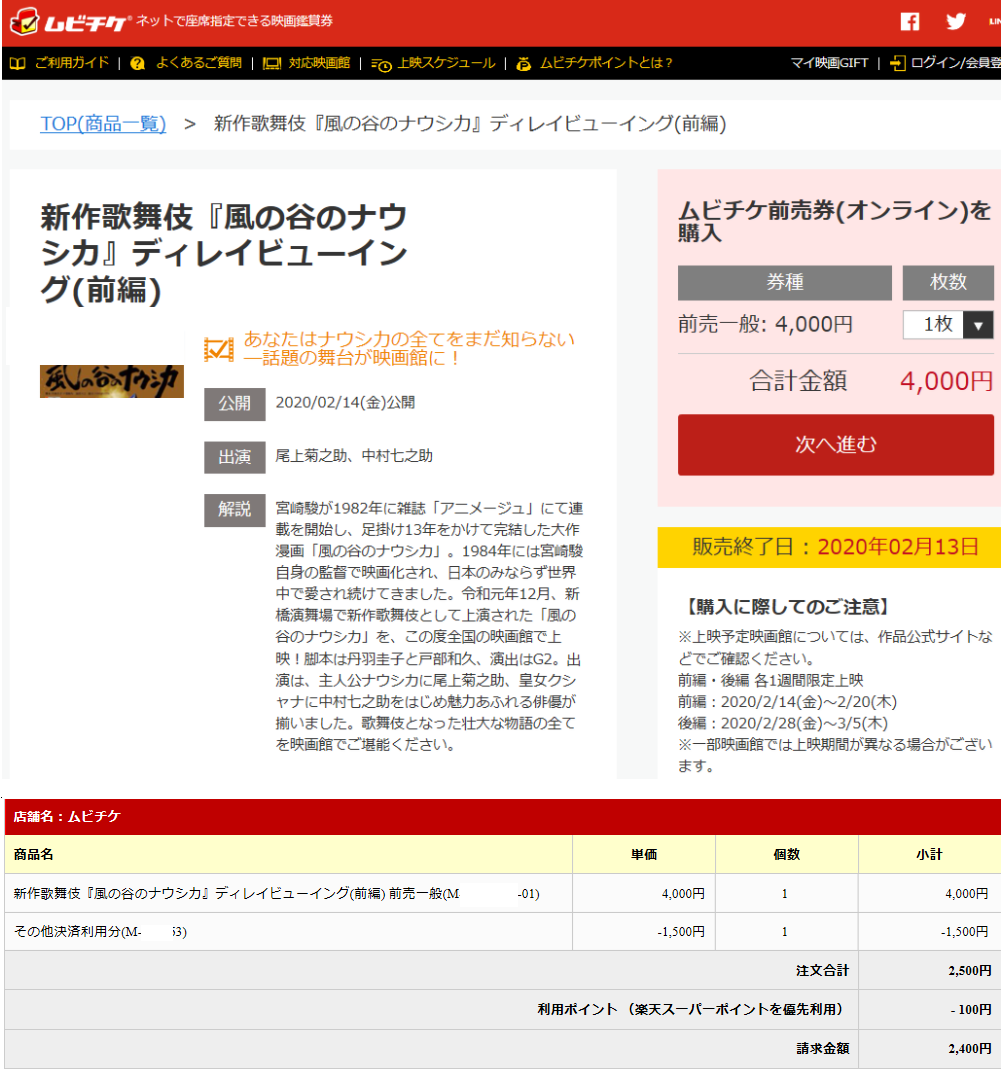The height and width of the screenshot is (1071, 1001).
Task: Click the 前編：2020/2/14(金)～2/20(木) schedule line
Action: click(x=787, y=702)
